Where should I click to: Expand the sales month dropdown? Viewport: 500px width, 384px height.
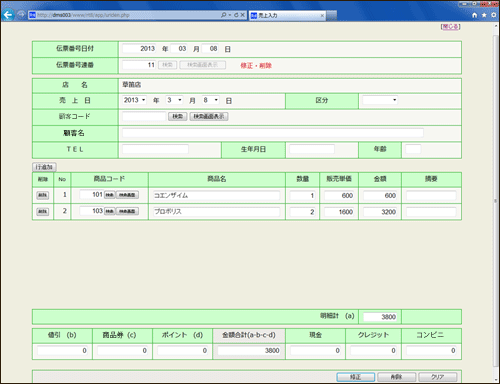click(x=174, y=100)
